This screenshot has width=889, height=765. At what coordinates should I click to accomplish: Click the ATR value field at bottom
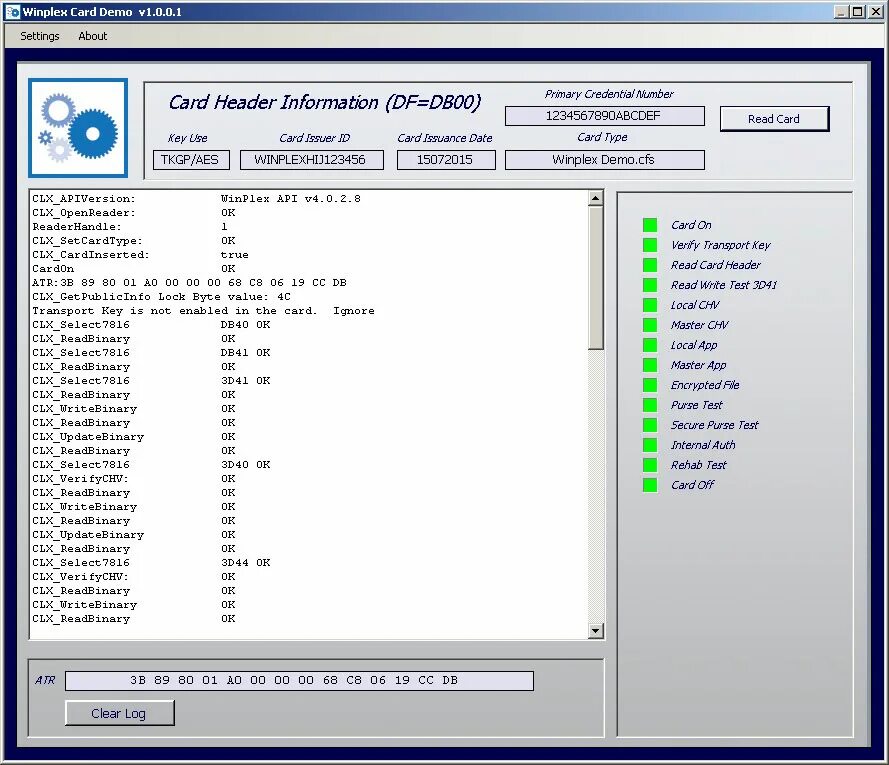point(299,681)
